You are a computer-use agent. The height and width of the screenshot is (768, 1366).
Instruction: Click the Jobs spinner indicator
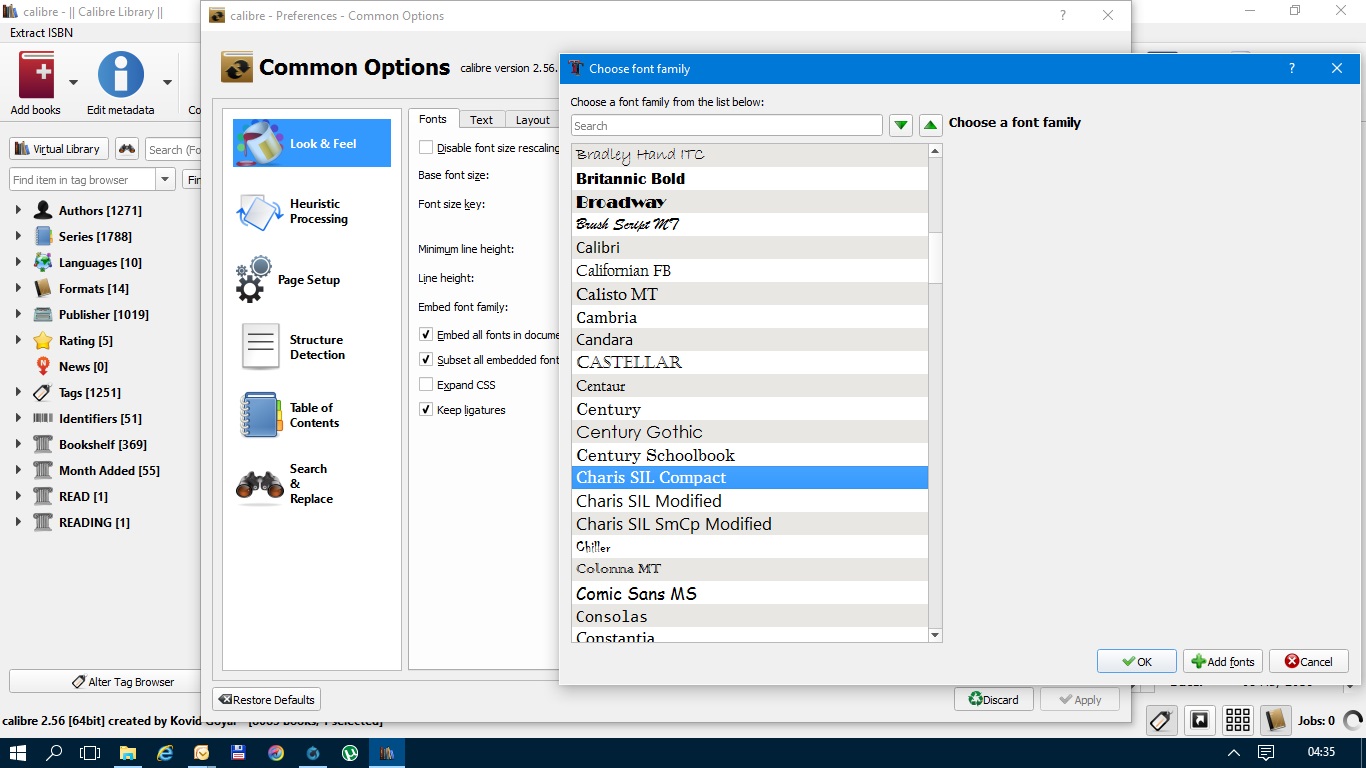click(1353, 720)
